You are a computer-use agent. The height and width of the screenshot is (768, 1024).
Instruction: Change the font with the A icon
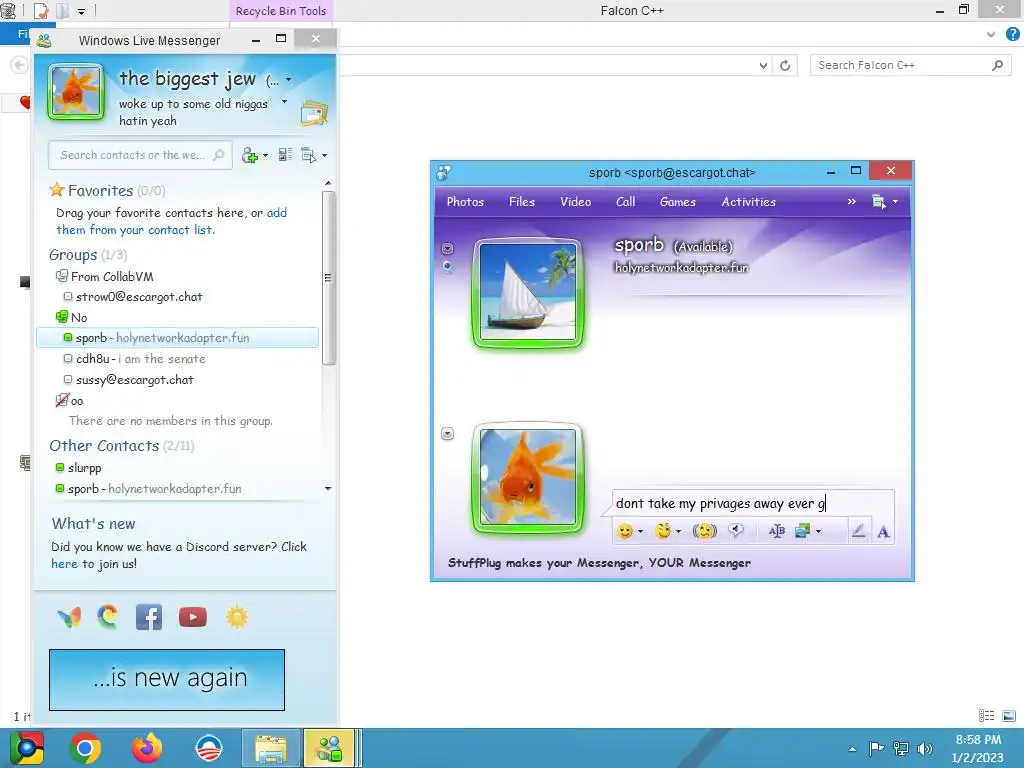coord(883,532)
